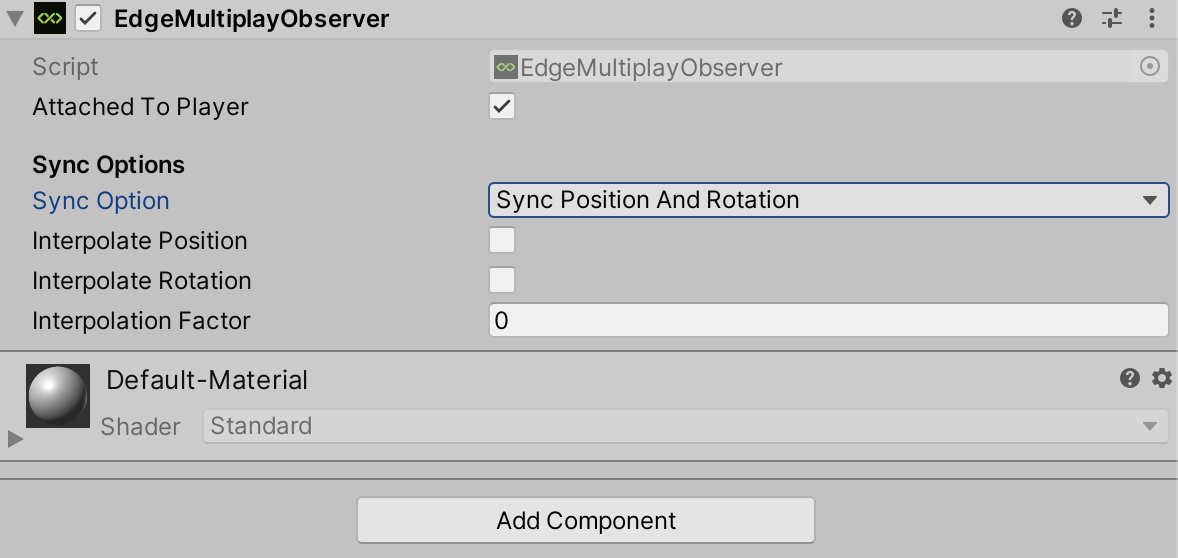Click the Interpolation Factor input field
This screenshot has height=558, width=1178.
829,321
